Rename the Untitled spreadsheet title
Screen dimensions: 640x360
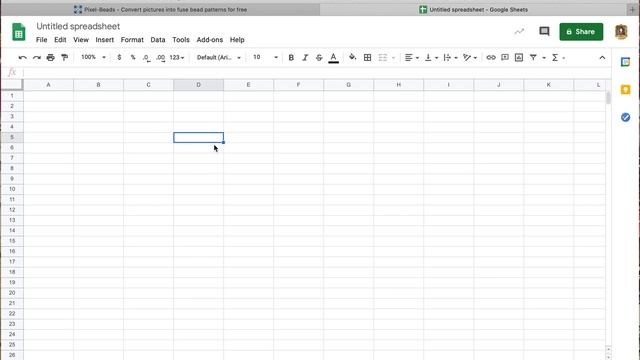coord(78,26)
